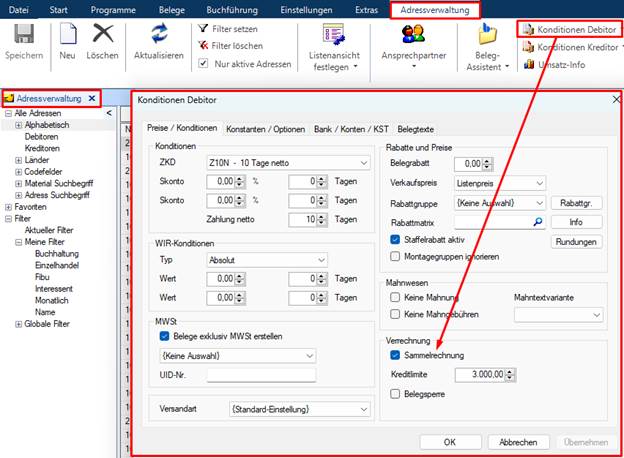
Task: Expand Favoriten tree node
Action: click(x=8, y=207)
